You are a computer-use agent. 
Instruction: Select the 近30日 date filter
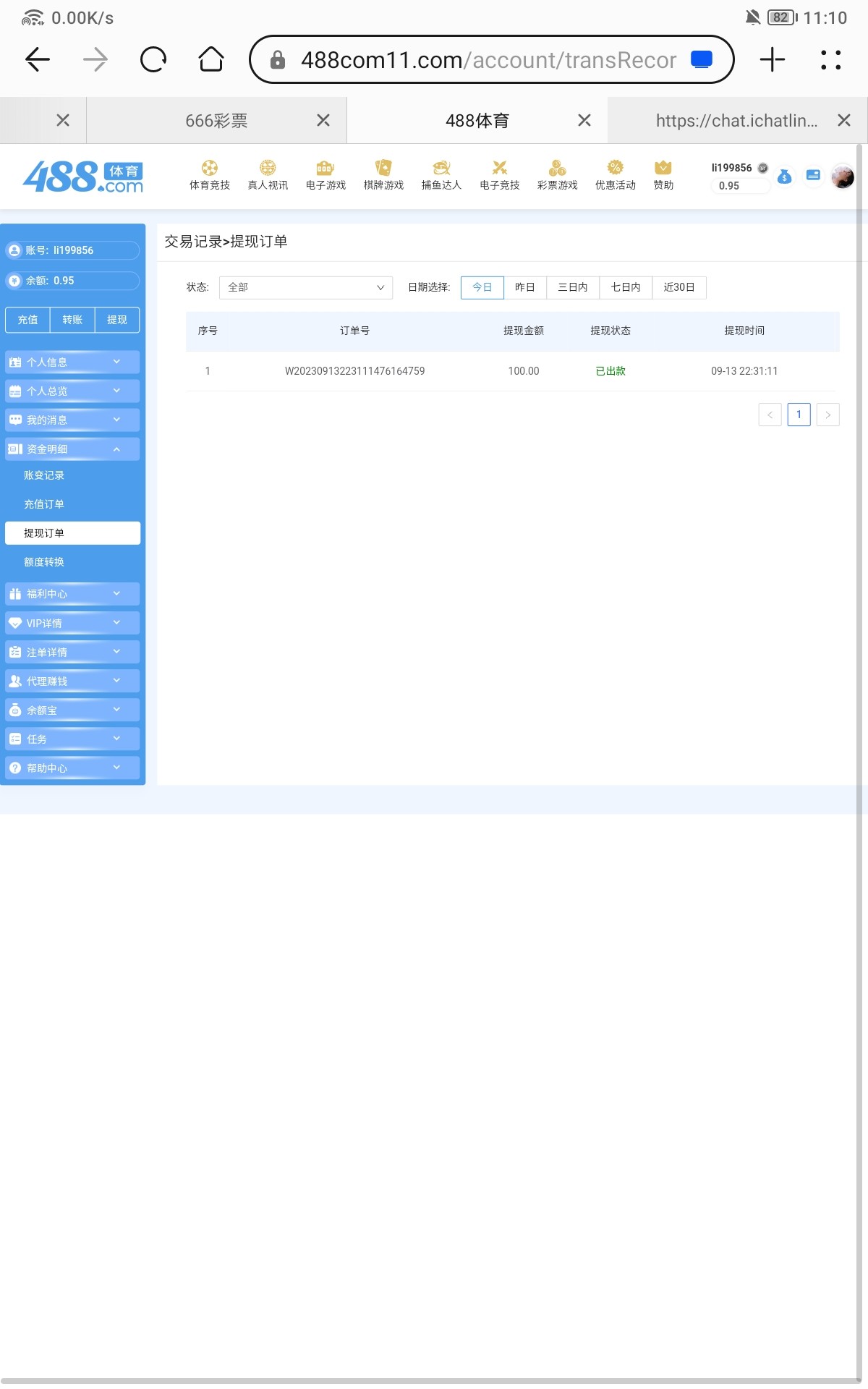click(x=678, y=287)
